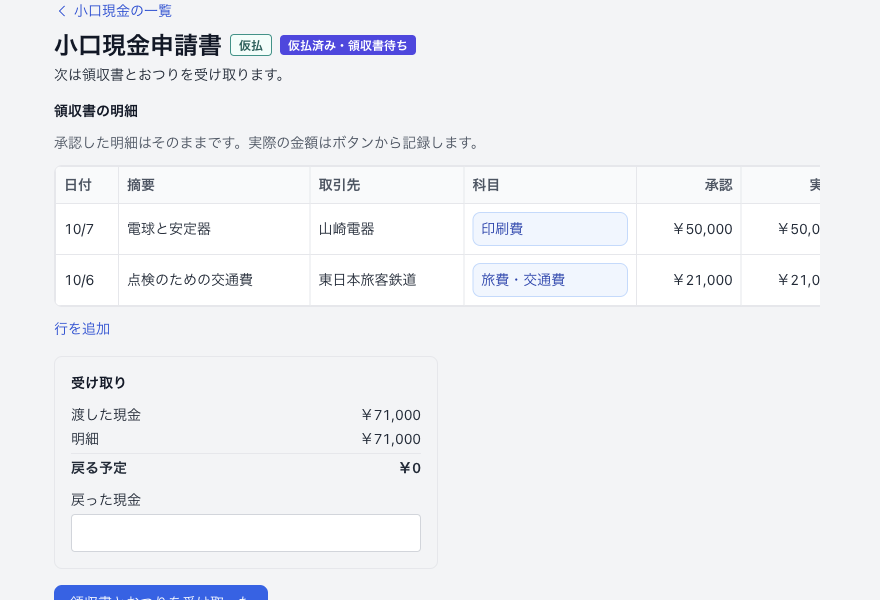
Task: Click the 戻る予定 ￥0 value
Action: click(410, 468)
